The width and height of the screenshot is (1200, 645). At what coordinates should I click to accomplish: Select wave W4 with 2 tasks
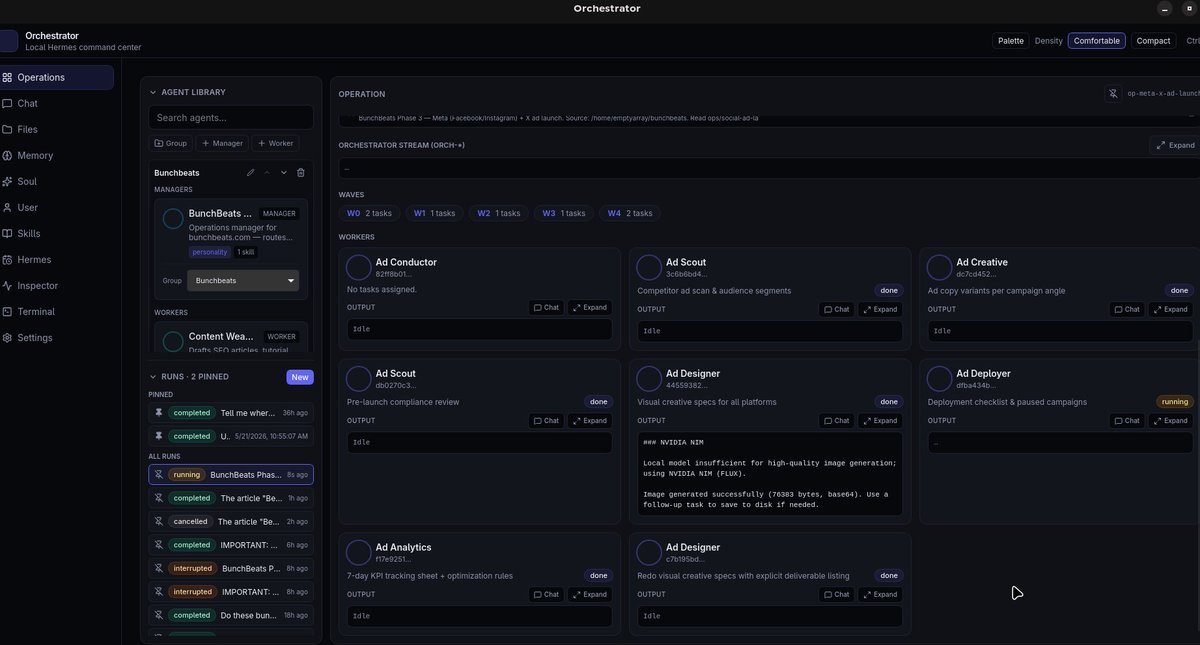tap(629, 213)
